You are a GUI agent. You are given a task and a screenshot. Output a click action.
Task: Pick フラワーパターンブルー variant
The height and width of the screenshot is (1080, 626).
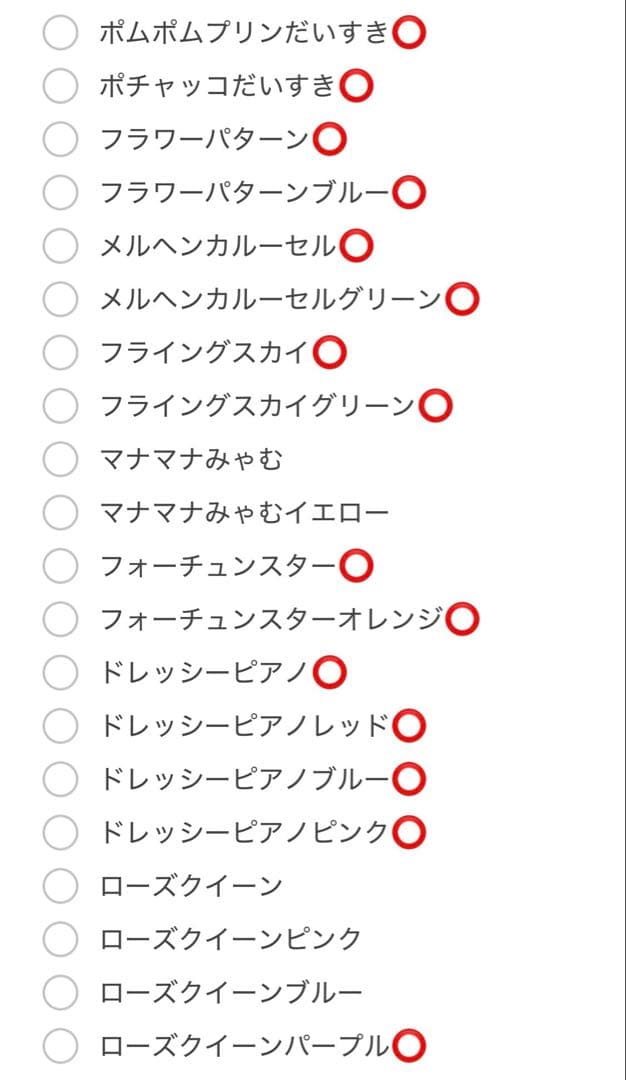59,192
